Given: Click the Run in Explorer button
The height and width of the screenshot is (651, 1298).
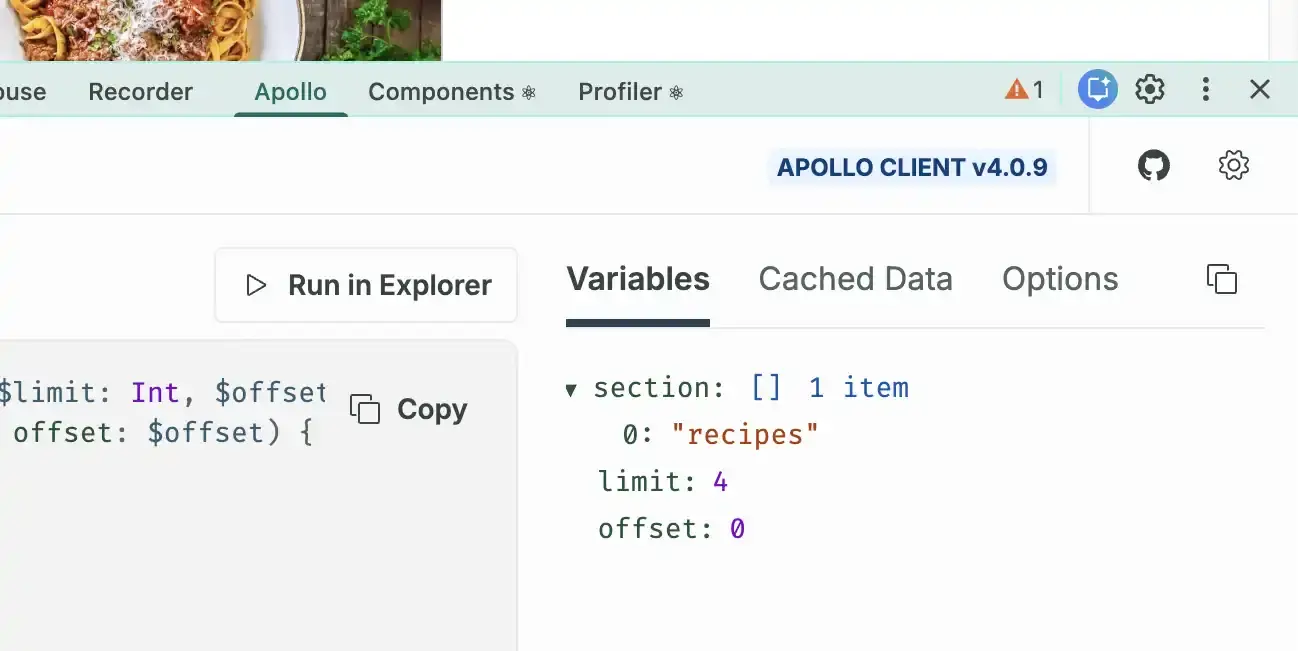Looking at the screenshot, I should click(365, 285).
